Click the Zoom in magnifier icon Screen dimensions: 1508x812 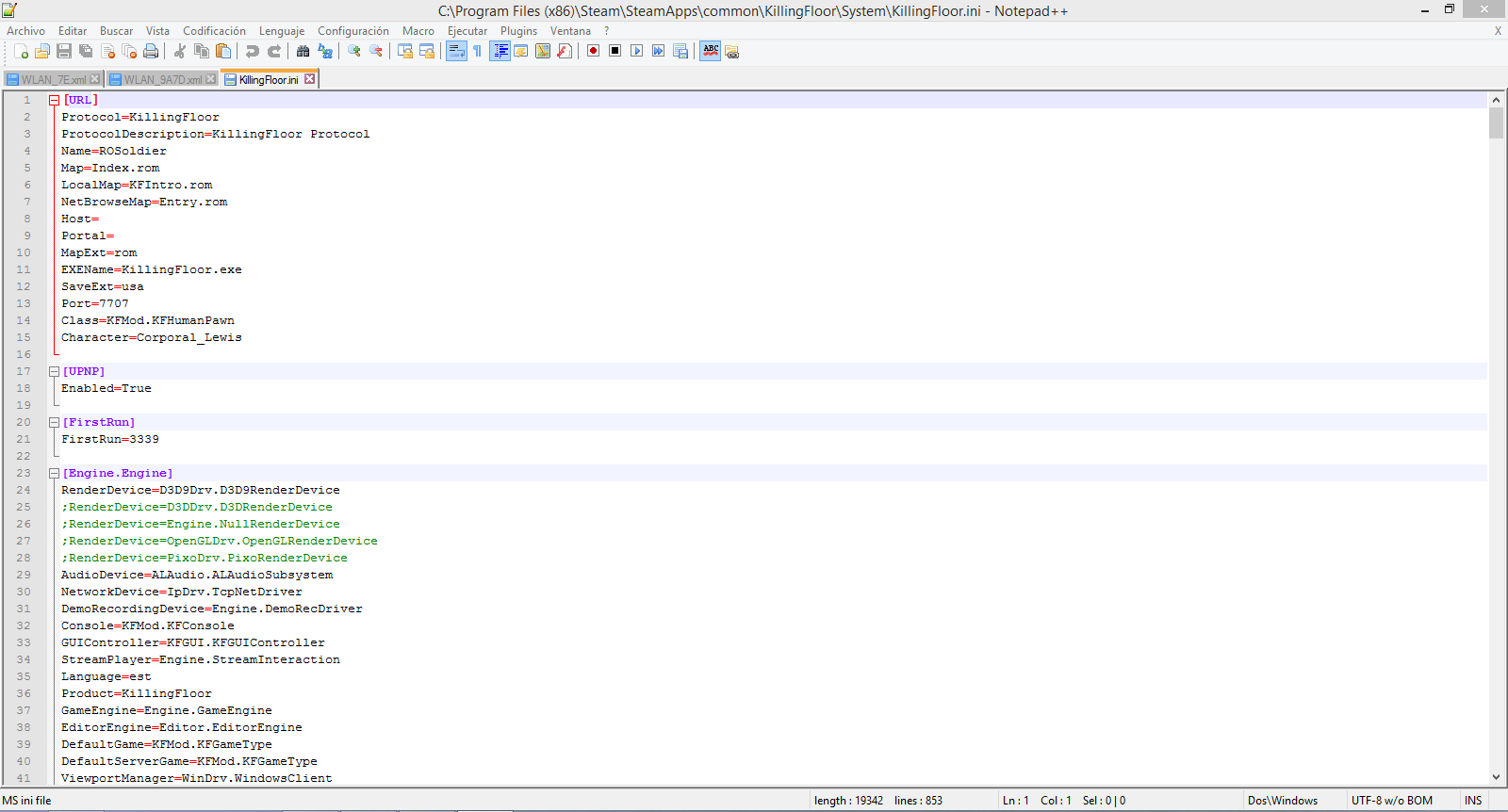(354, 51)
